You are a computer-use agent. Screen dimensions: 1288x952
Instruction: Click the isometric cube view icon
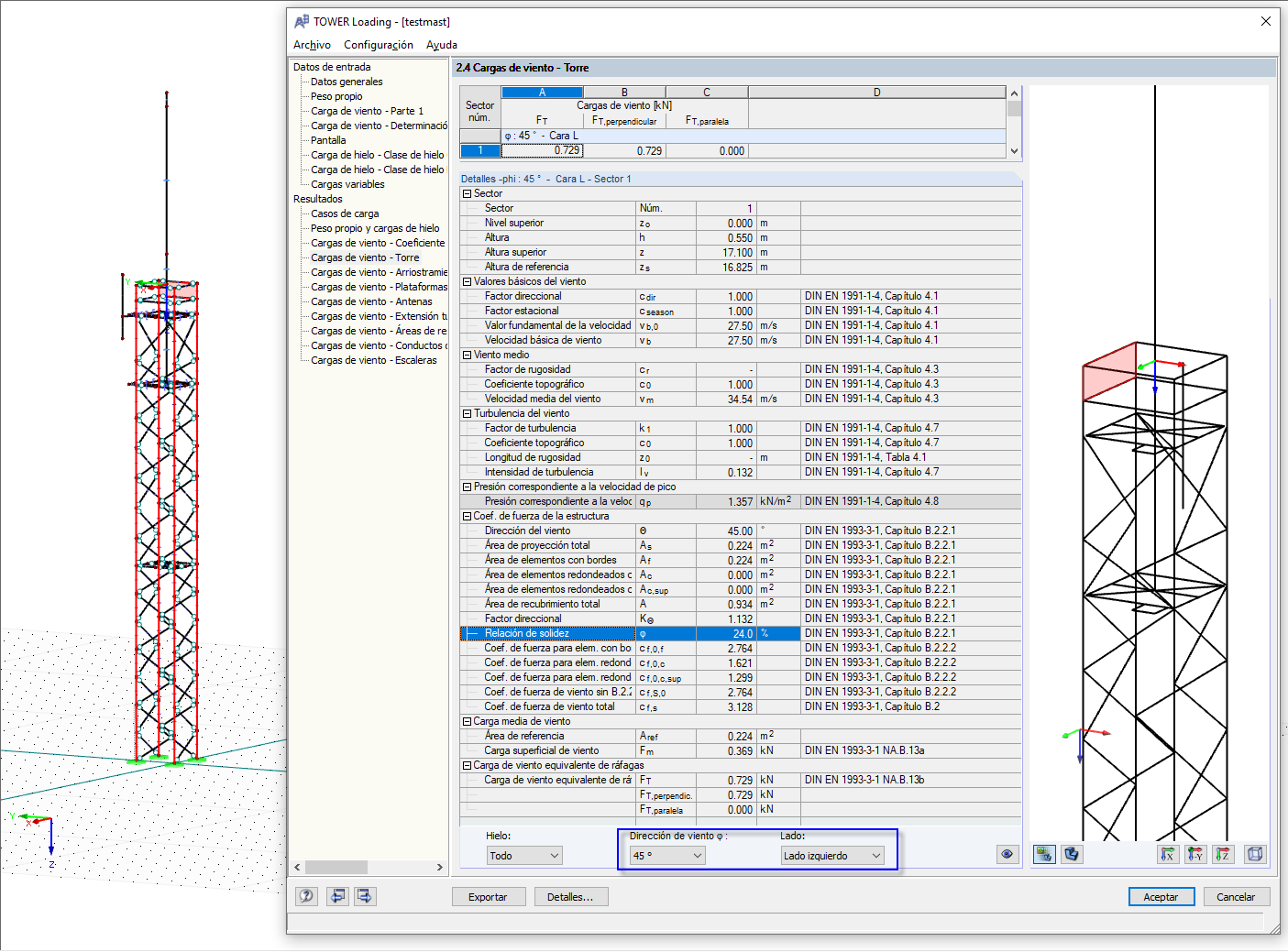pos(1255,854)
